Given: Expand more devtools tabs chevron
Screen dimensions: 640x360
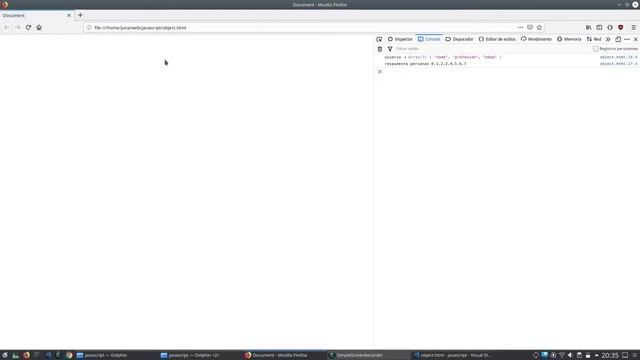Looking at the screenshot, I should point(608,39).
